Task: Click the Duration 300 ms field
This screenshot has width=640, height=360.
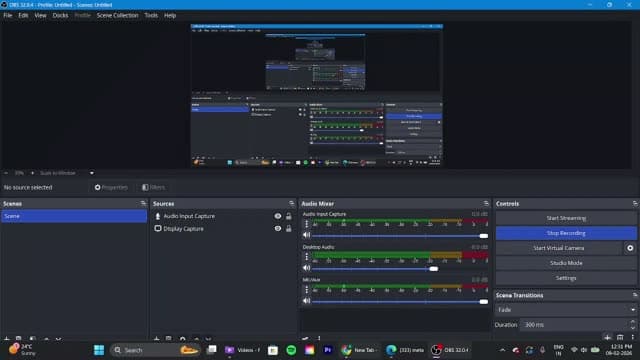Action: click(x=575, y=325)
